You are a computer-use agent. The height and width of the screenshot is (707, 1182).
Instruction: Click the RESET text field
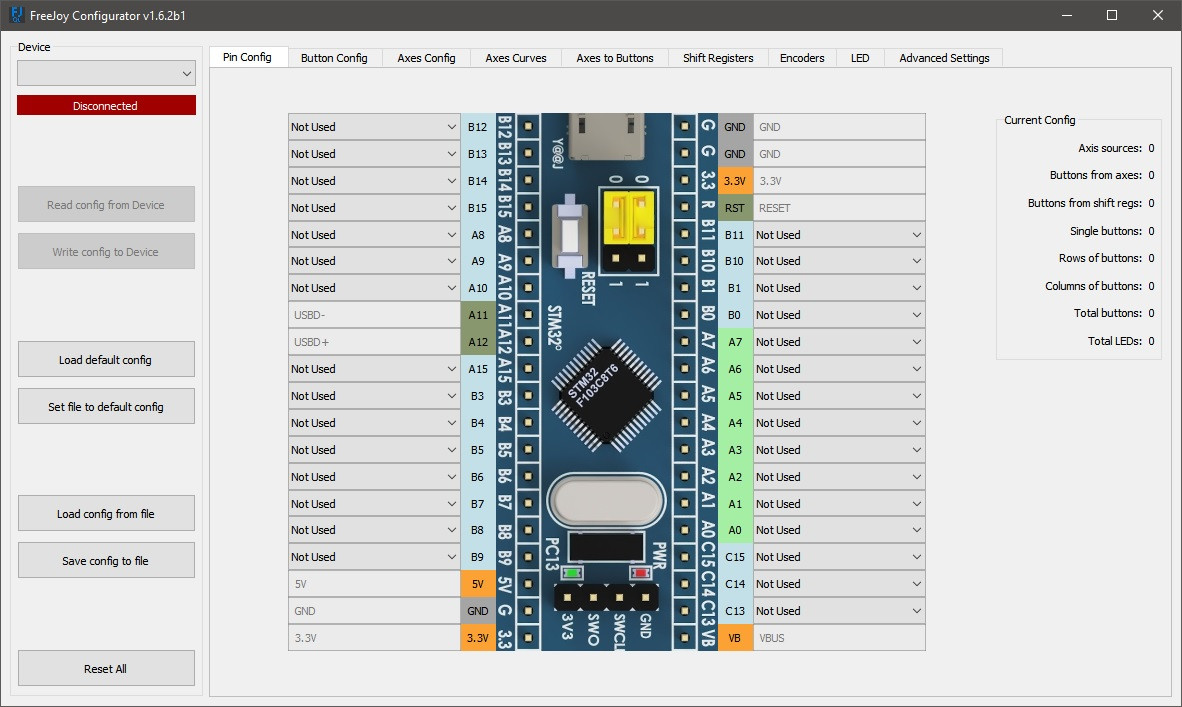point(839,207)
